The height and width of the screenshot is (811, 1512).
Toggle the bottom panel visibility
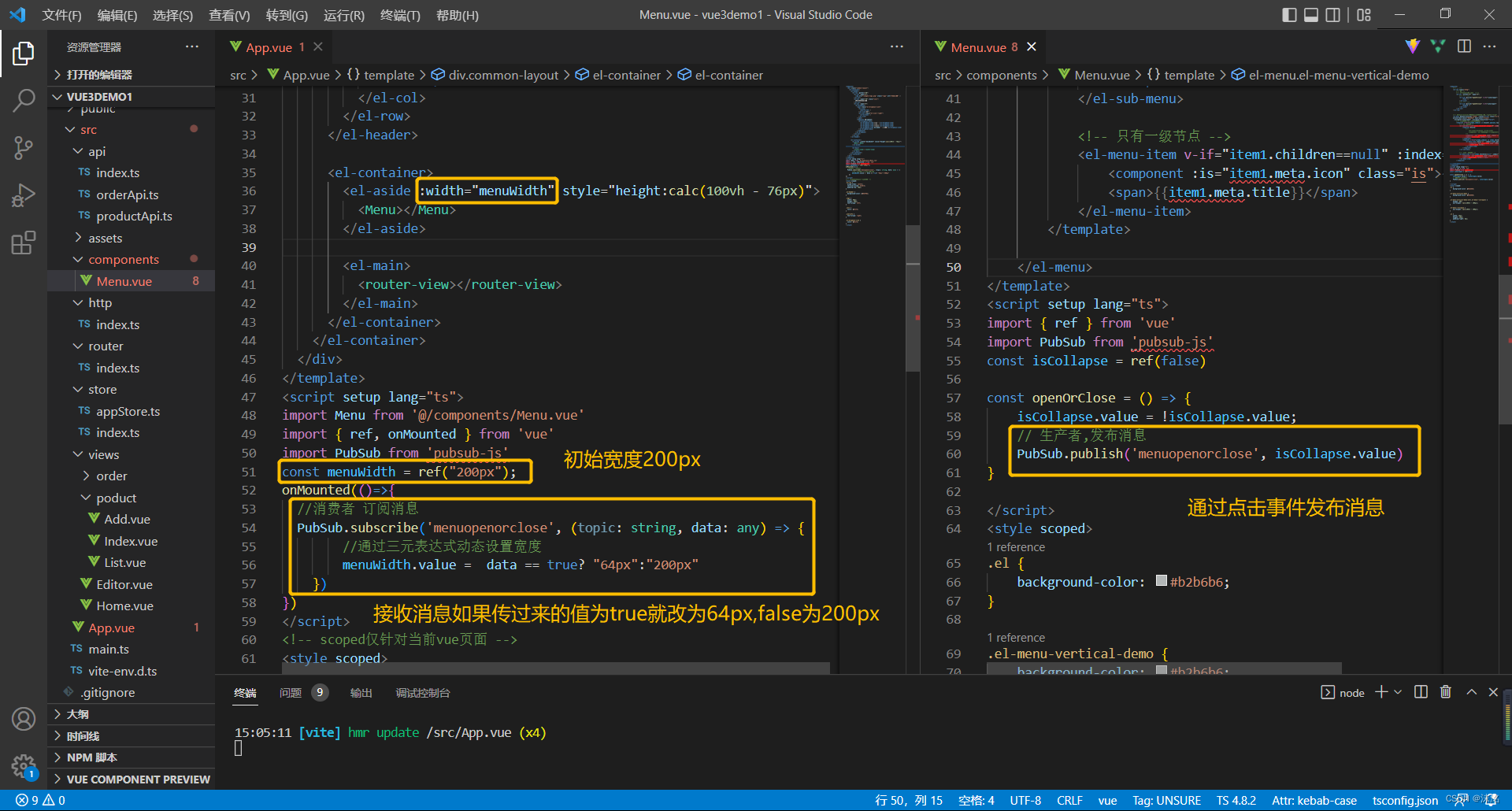click(x=1310, y=14)
